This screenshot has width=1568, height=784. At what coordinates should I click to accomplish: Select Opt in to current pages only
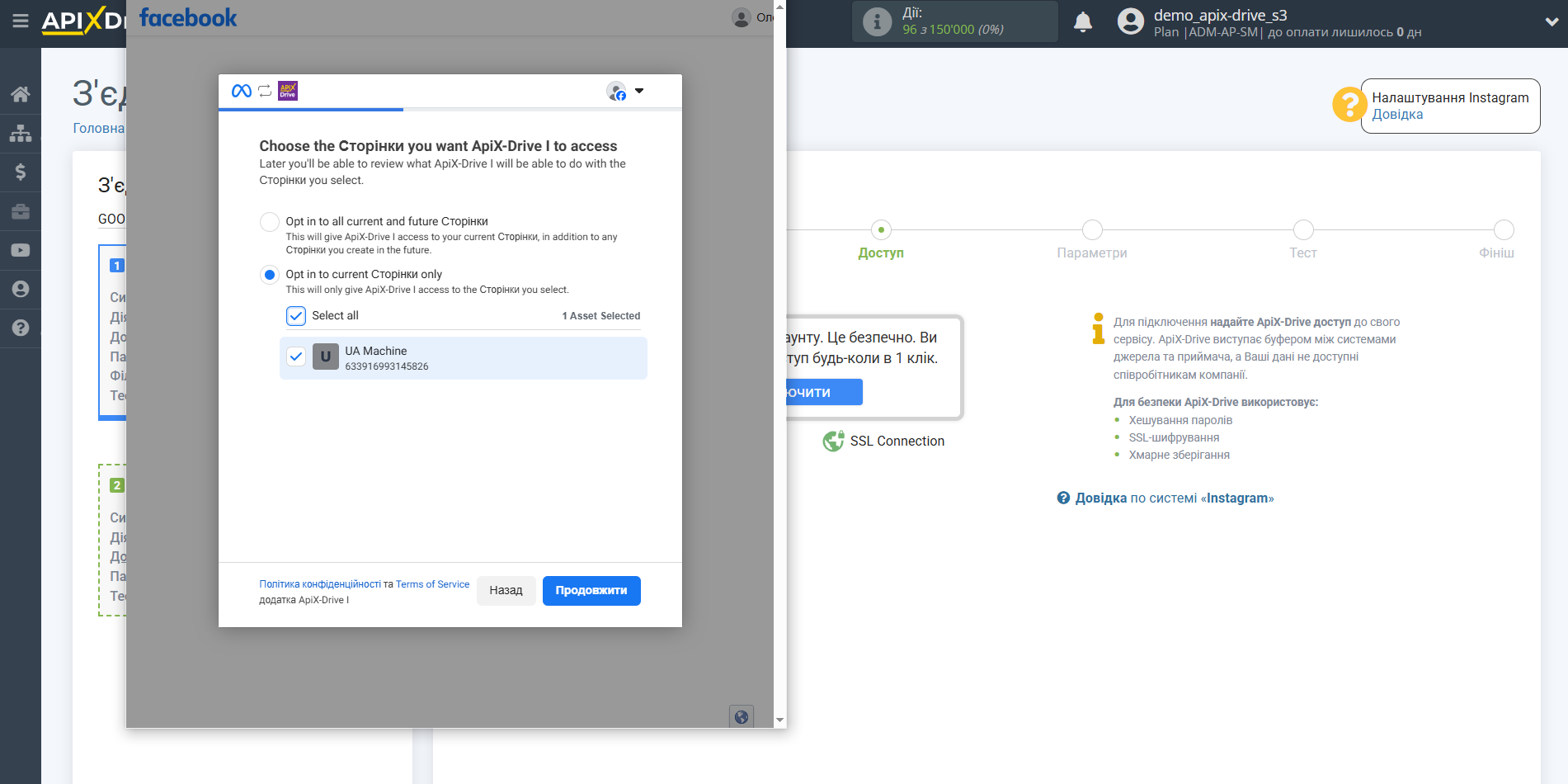point(270,275)
